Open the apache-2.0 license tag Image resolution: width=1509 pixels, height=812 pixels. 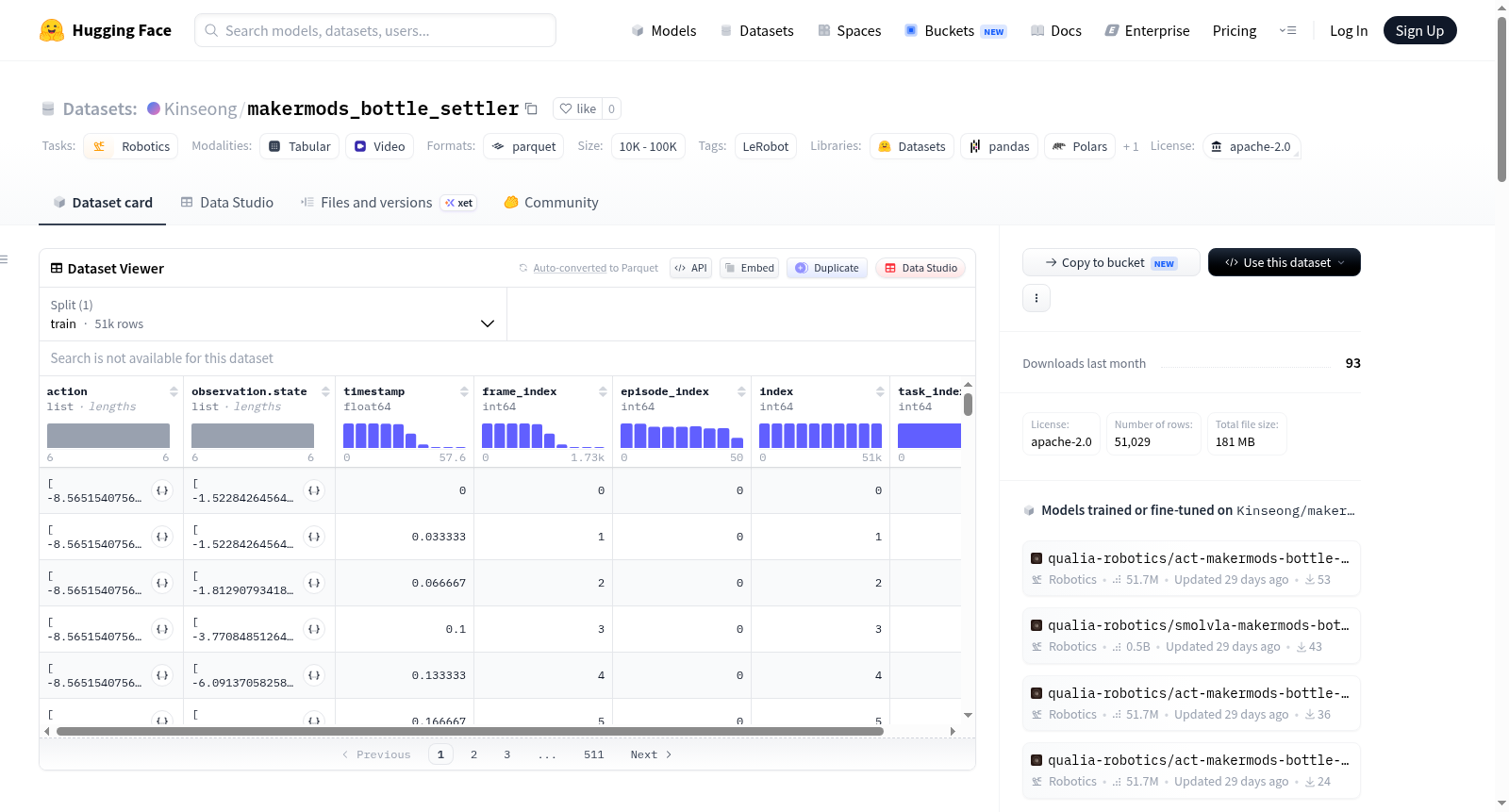tap(1252, 146)
